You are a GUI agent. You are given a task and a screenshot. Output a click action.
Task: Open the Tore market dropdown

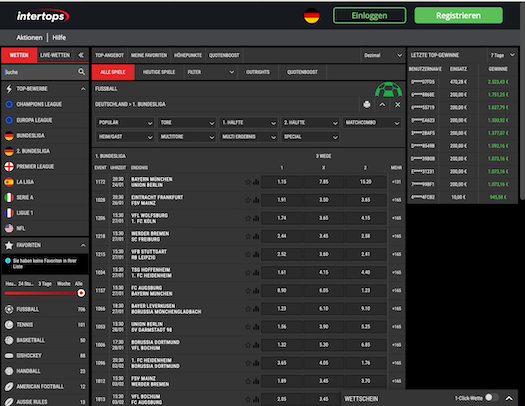(187, 123)
